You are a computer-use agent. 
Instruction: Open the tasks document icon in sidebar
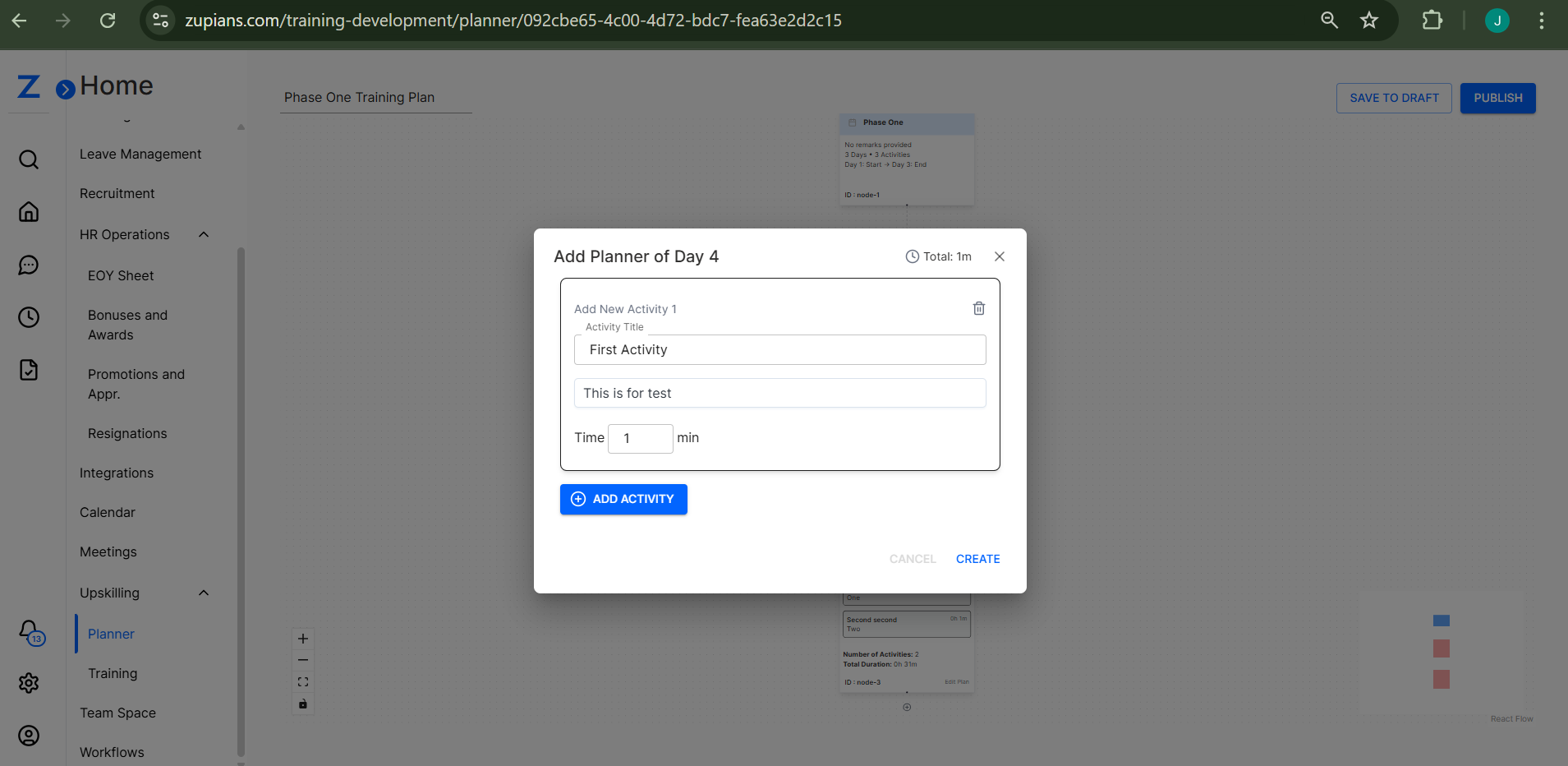(x=29, y=370)
